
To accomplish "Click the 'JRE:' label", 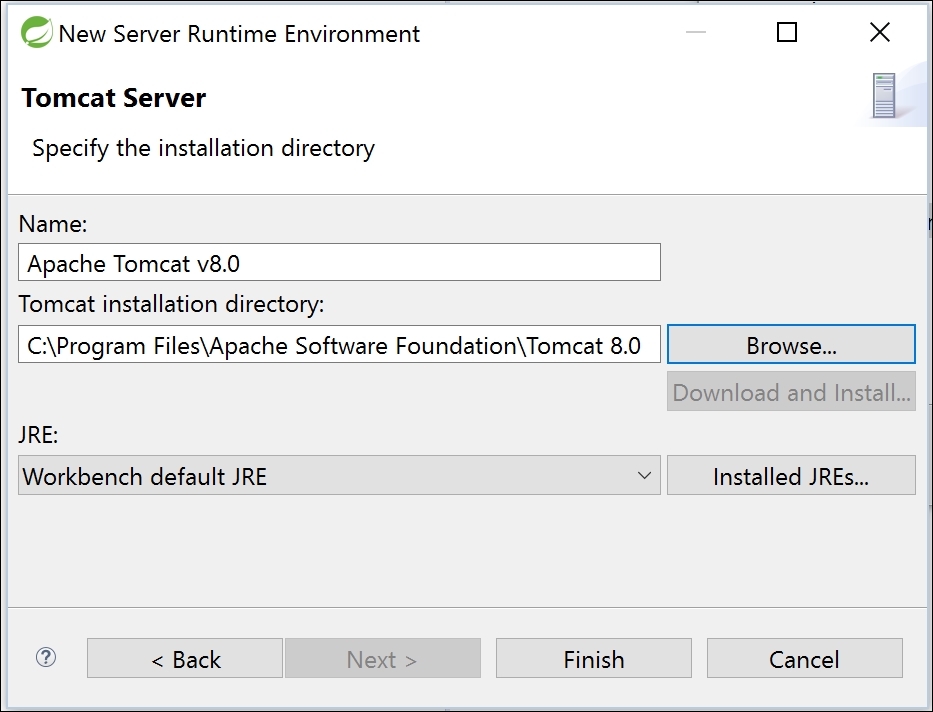I will [x=39, y=435].
